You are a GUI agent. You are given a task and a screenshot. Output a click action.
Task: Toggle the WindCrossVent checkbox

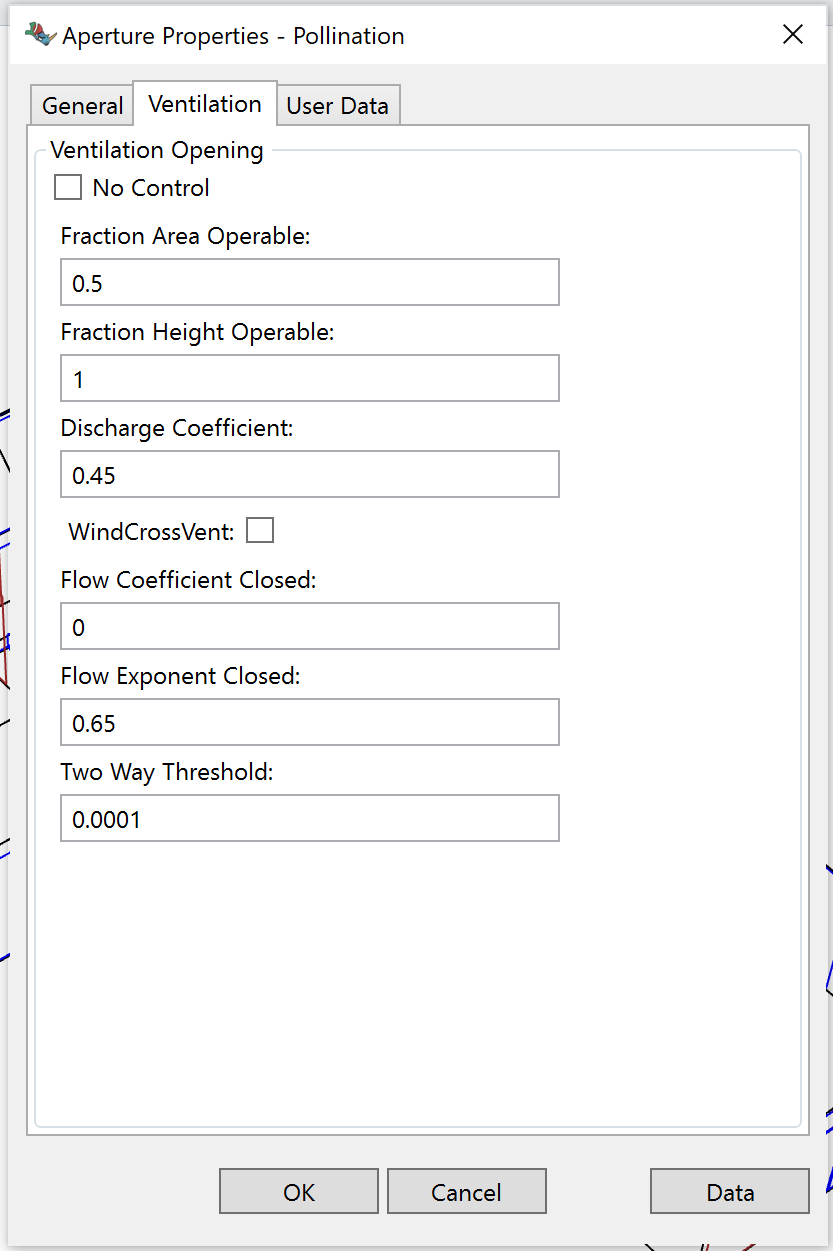pos(260,530)
